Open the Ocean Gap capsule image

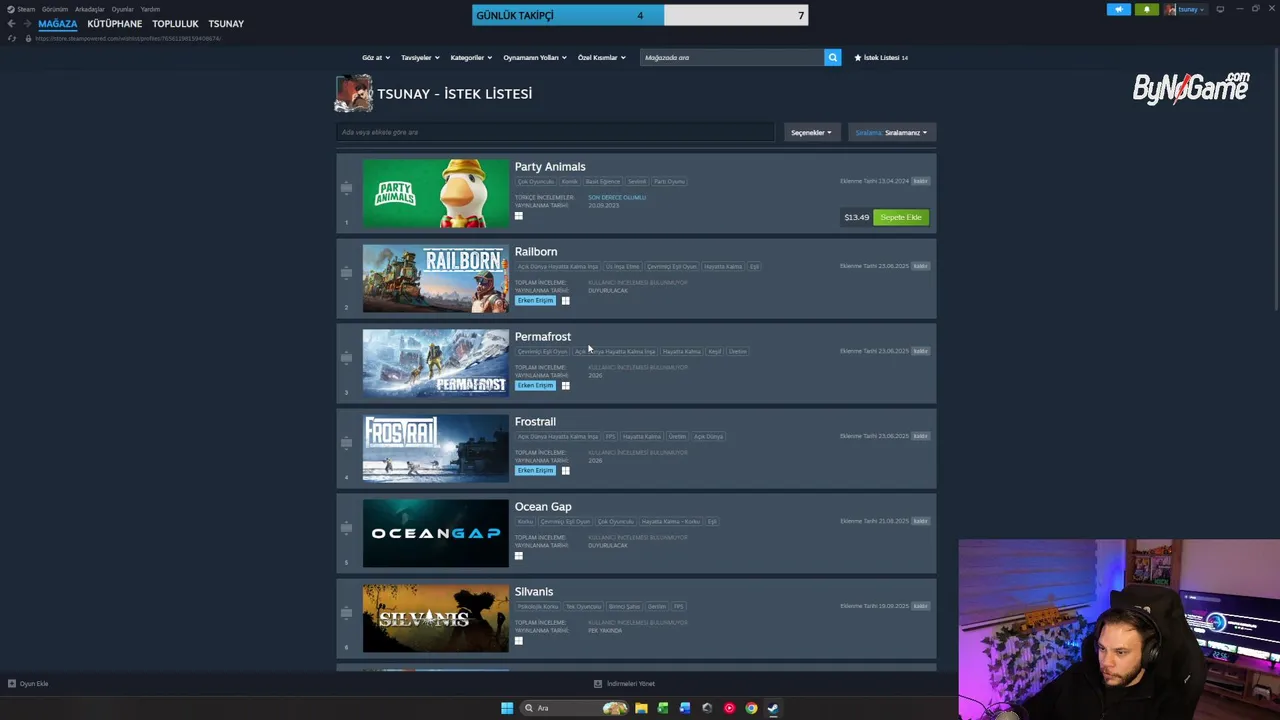click(435, 533)
